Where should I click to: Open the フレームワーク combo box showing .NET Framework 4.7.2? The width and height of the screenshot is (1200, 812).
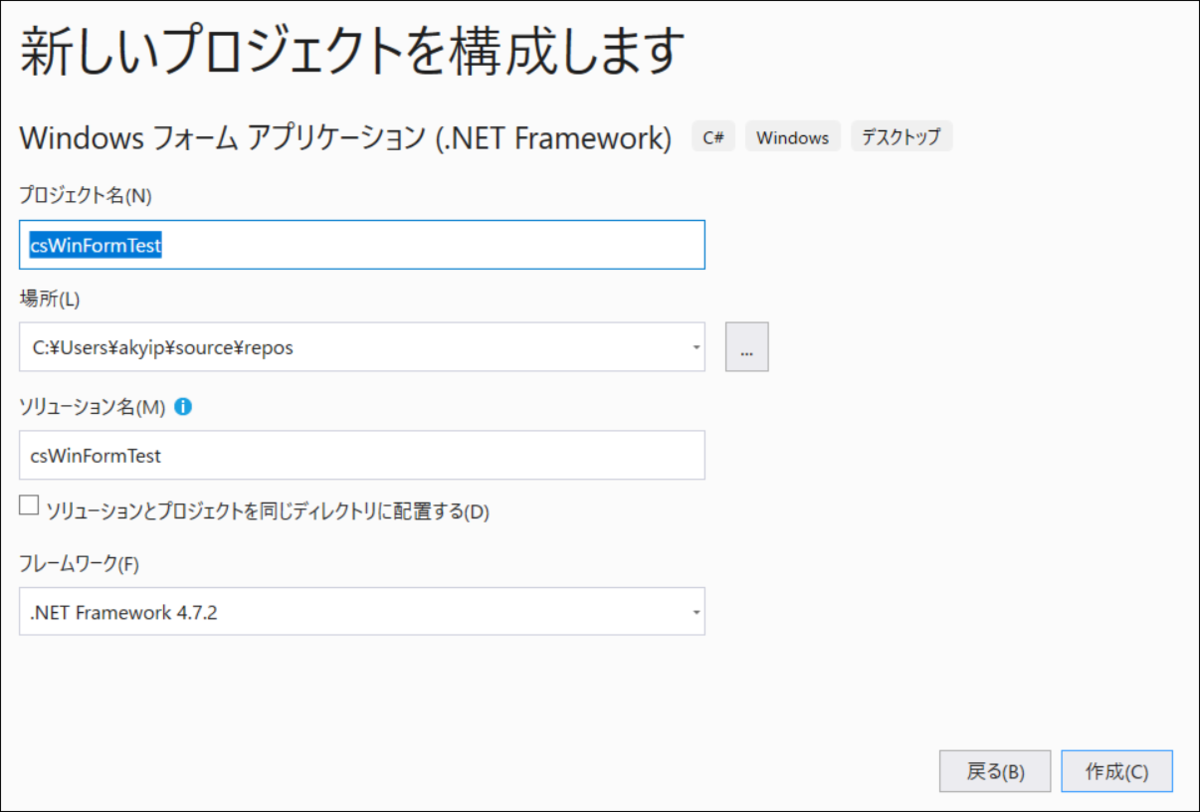point(362,611)
